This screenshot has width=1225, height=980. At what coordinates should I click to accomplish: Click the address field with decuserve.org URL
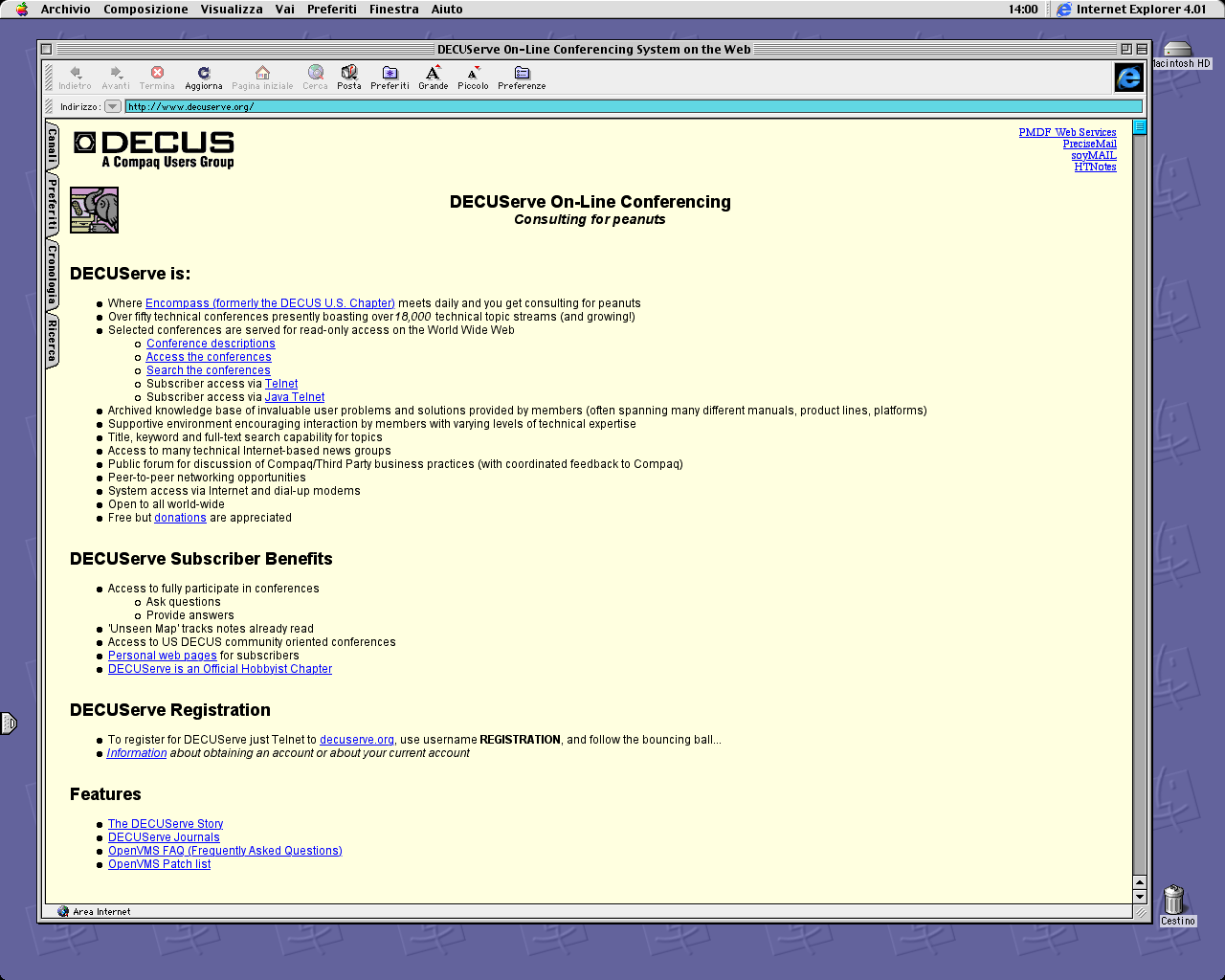[x=633, y=106]
